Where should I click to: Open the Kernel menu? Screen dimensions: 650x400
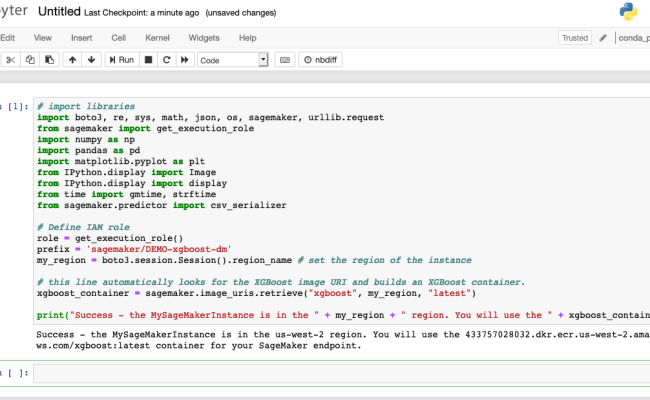[157, 38]
